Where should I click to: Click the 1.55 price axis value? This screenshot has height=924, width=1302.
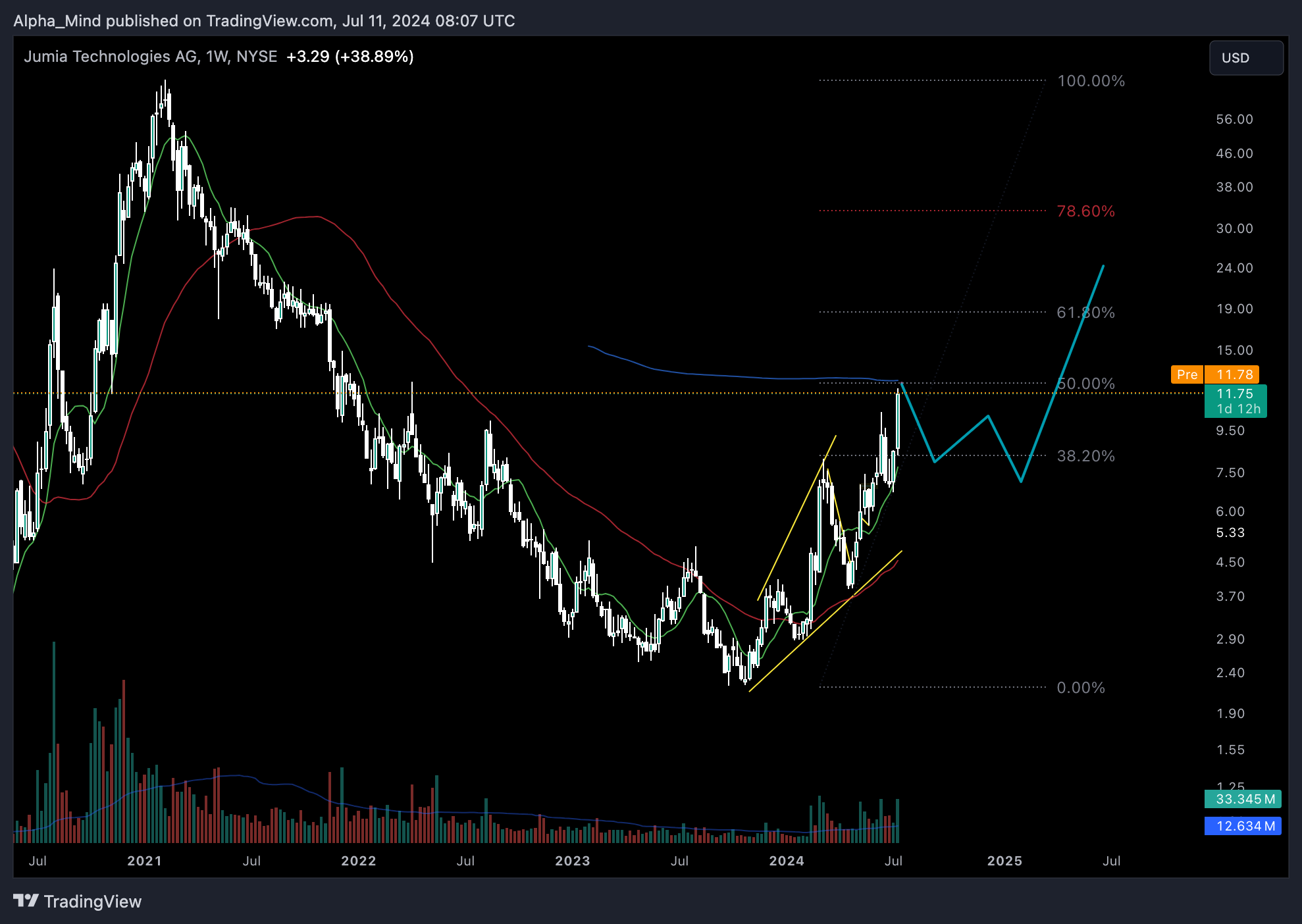[x=1230, y=750]
